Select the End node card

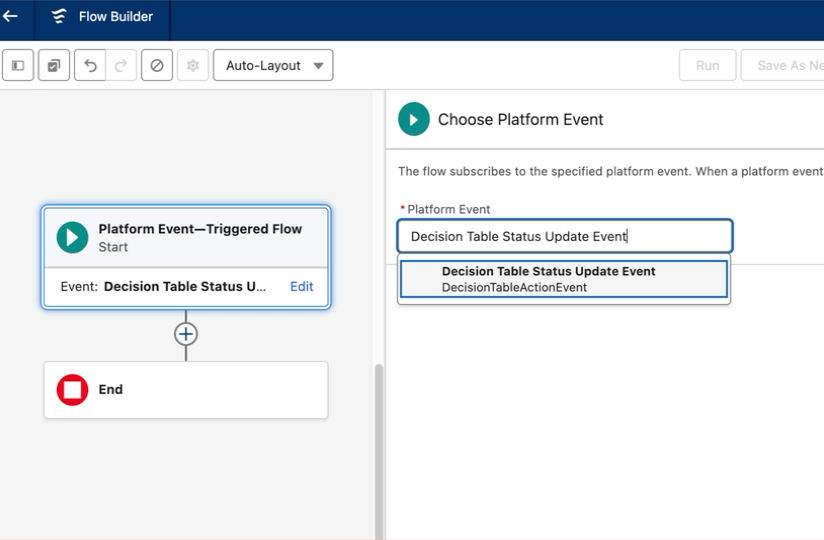coord(186,390)
